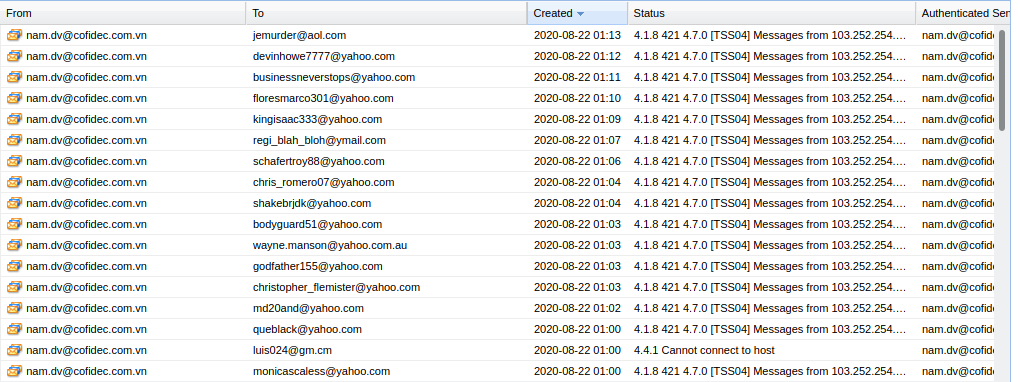1020x382 pixels.
Task: Click mail icon in christopher_flemister@yahoo.com row
Action: click(14, 287)
